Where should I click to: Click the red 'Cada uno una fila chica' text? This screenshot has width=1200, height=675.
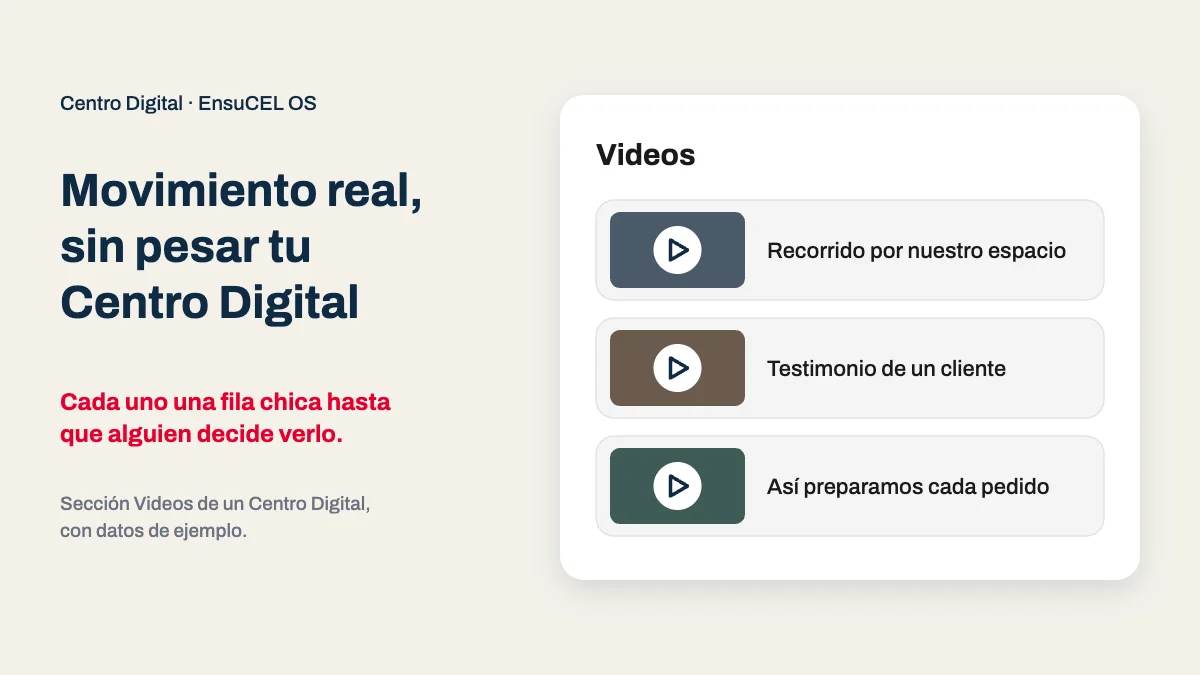(225, 419)
